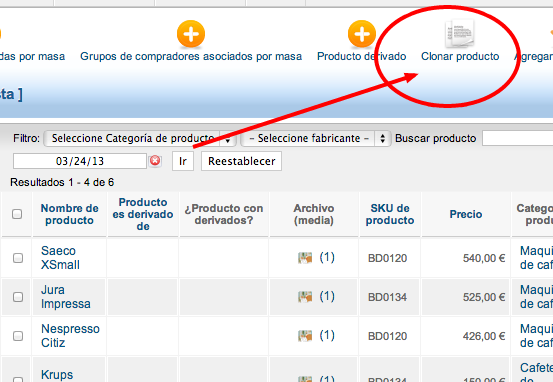Screen dimensions: 553x382
Task: Open media image icon for Saeco XSmall
Action: click(x=305, y=258)
